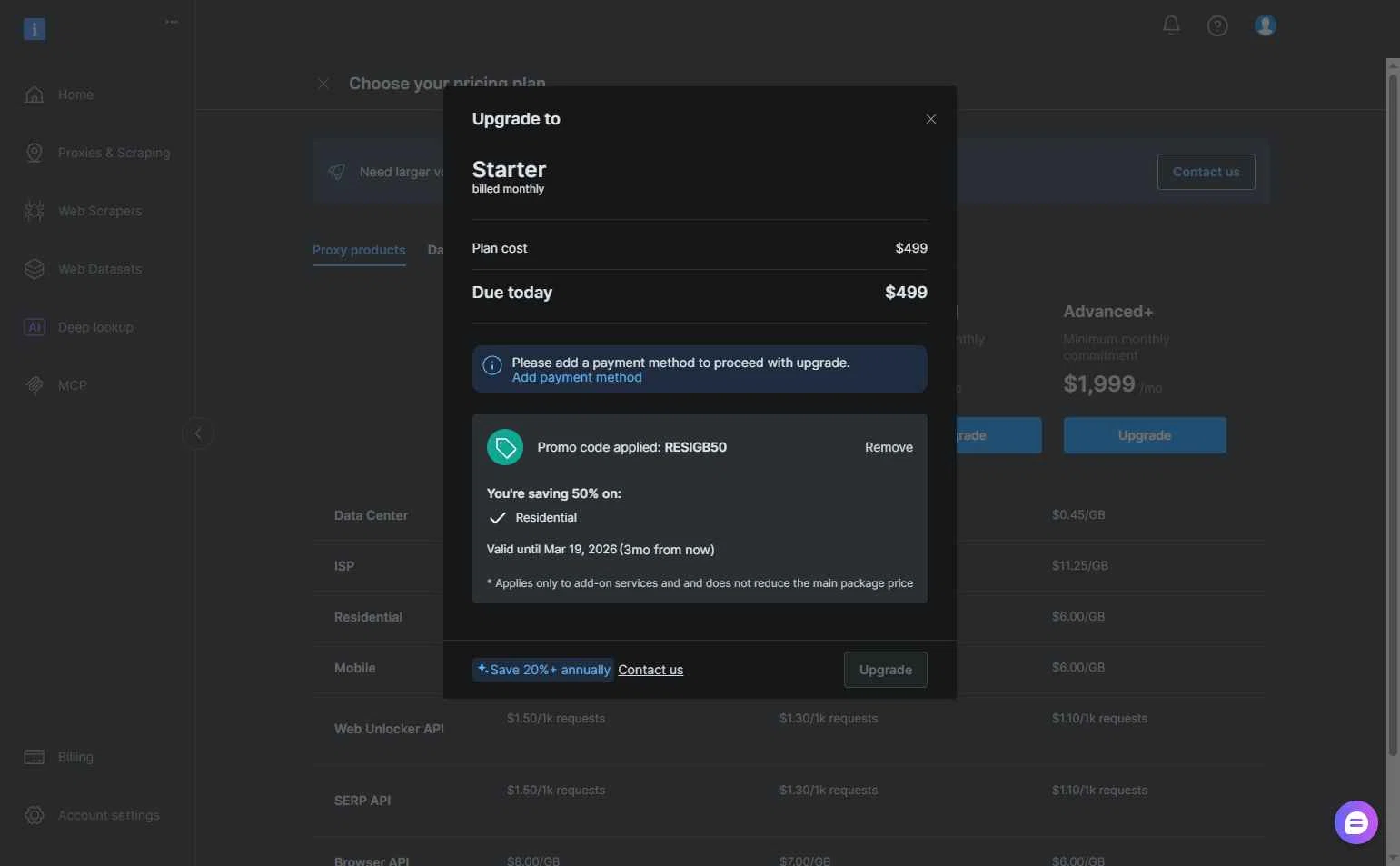Click the Data Center row label
This screenshot has width=1400, height=866.
[x=371, y=515]
